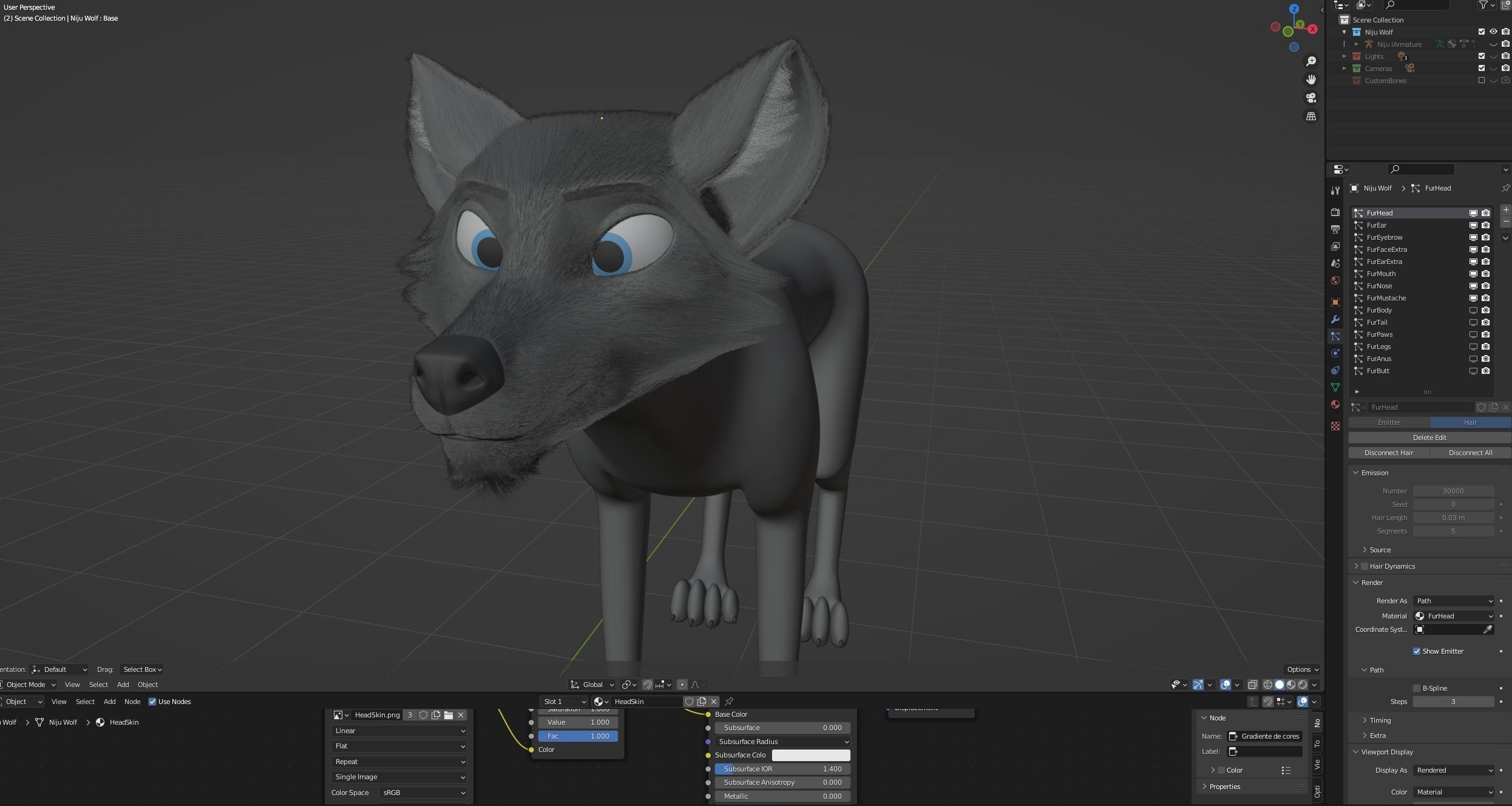
Task: Open the Output properties tab icon
Action: pos(1335,229)
